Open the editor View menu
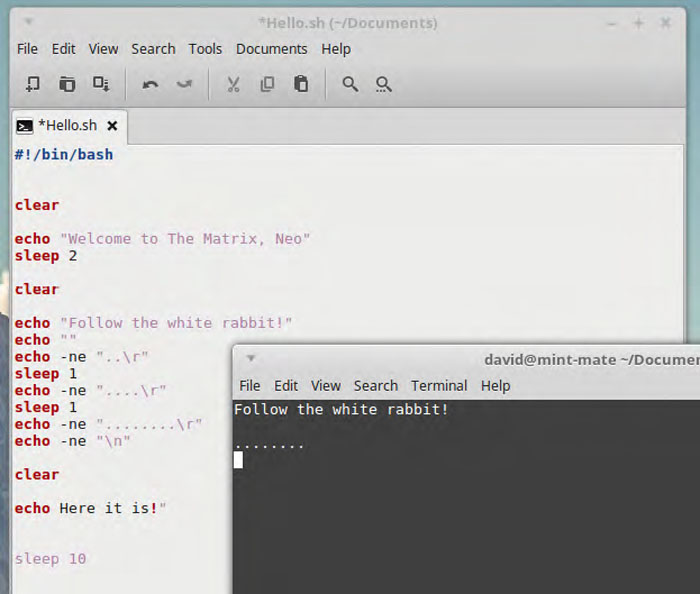 pos(103,49)
